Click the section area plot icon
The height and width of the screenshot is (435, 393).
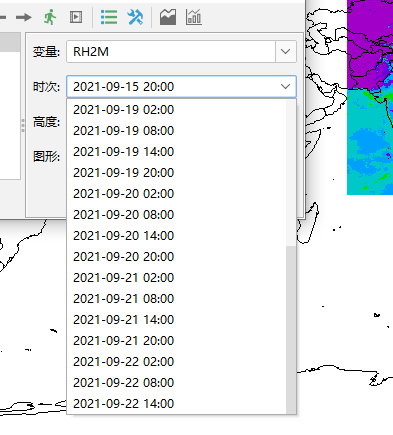(168, 17)
